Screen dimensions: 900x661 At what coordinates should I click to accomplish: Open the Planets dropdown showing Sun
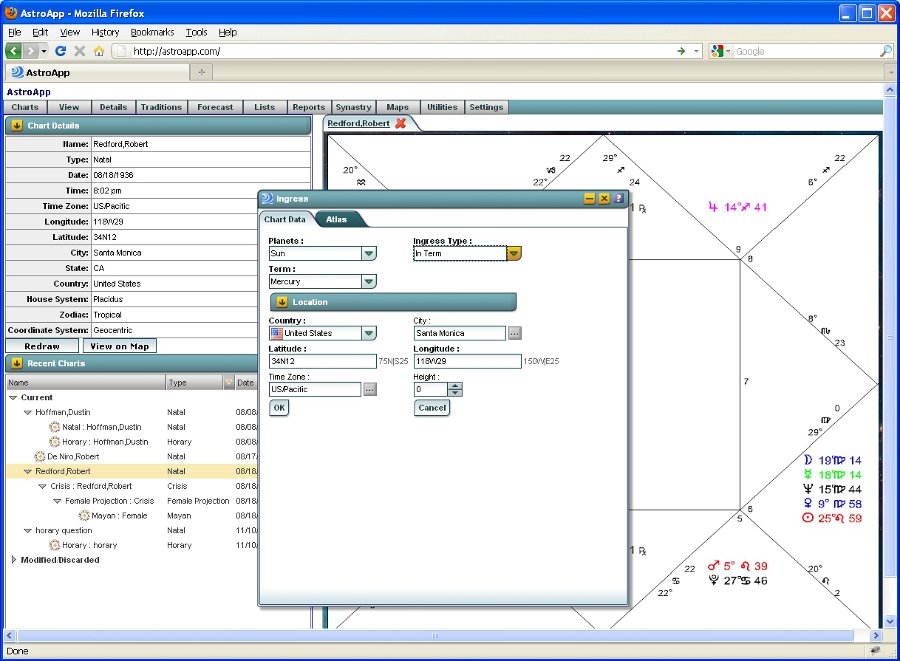[369, 254]
